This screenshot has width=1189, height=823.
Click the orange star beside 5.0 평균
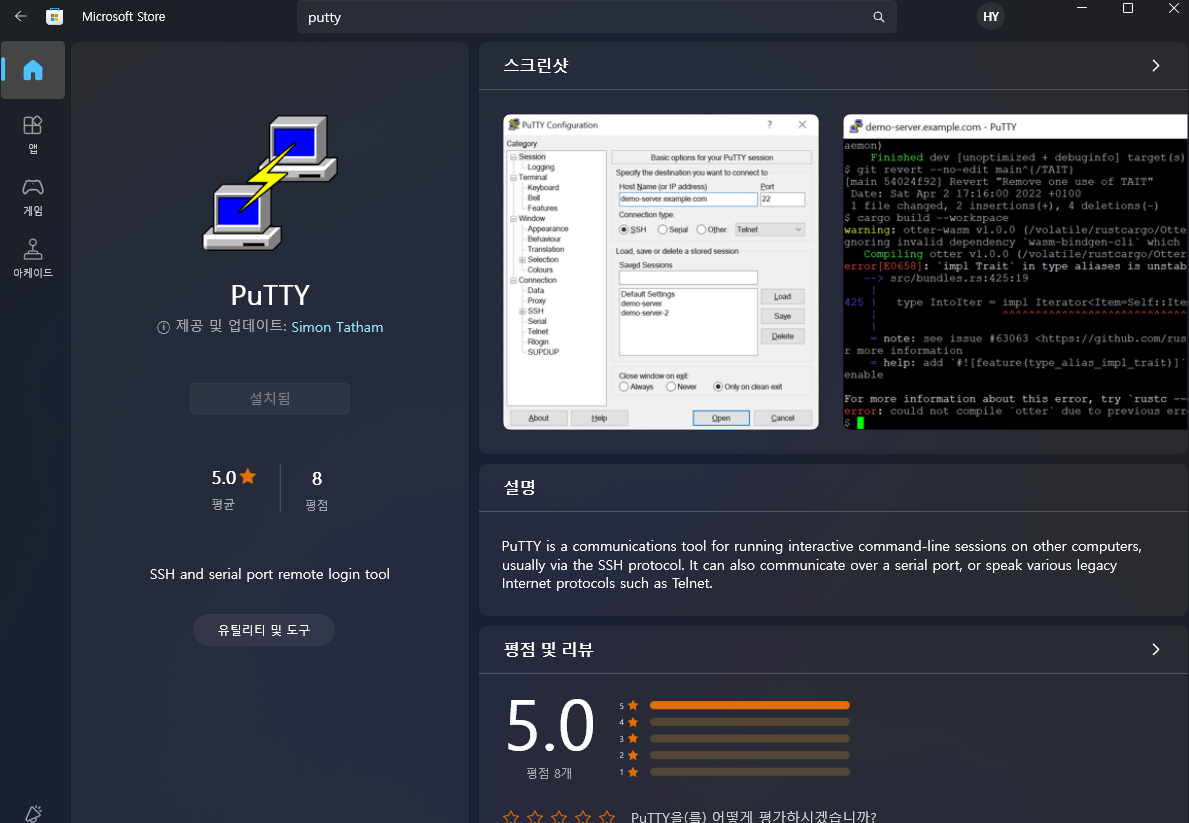(248, 476)
